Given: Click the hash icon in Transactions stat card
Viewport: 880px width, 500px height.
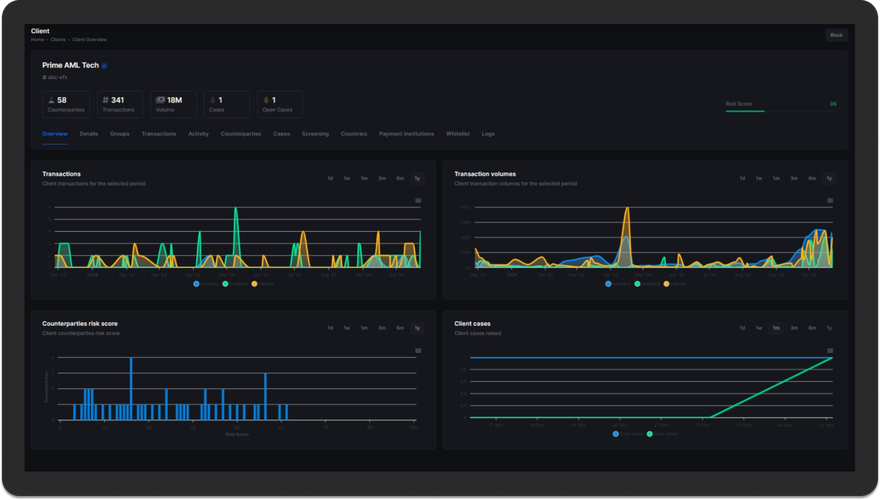Looking at the screenshot, I should tap(106, 100).
